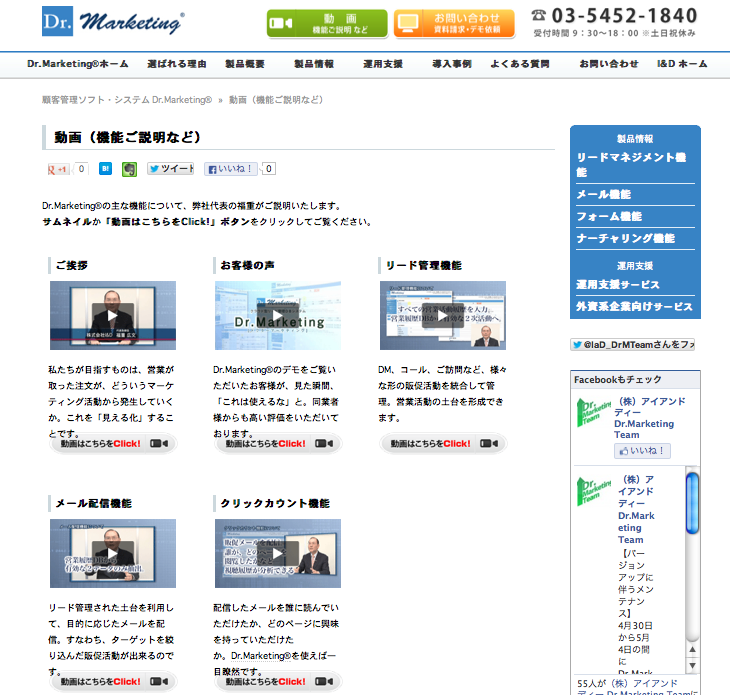Open the よくある質問 menu item

click(520, 64)
